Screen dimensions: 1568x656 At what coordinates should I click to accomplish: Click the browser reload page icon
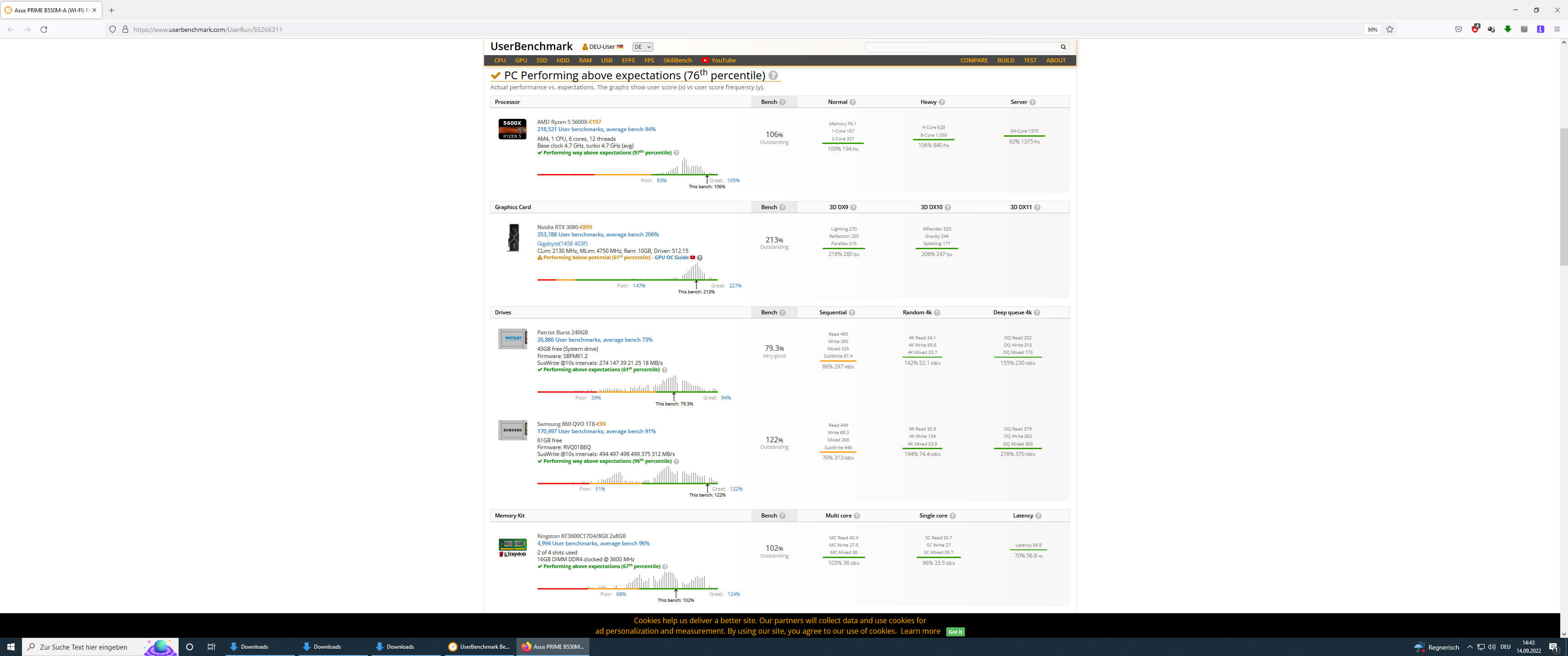(44, 29)
